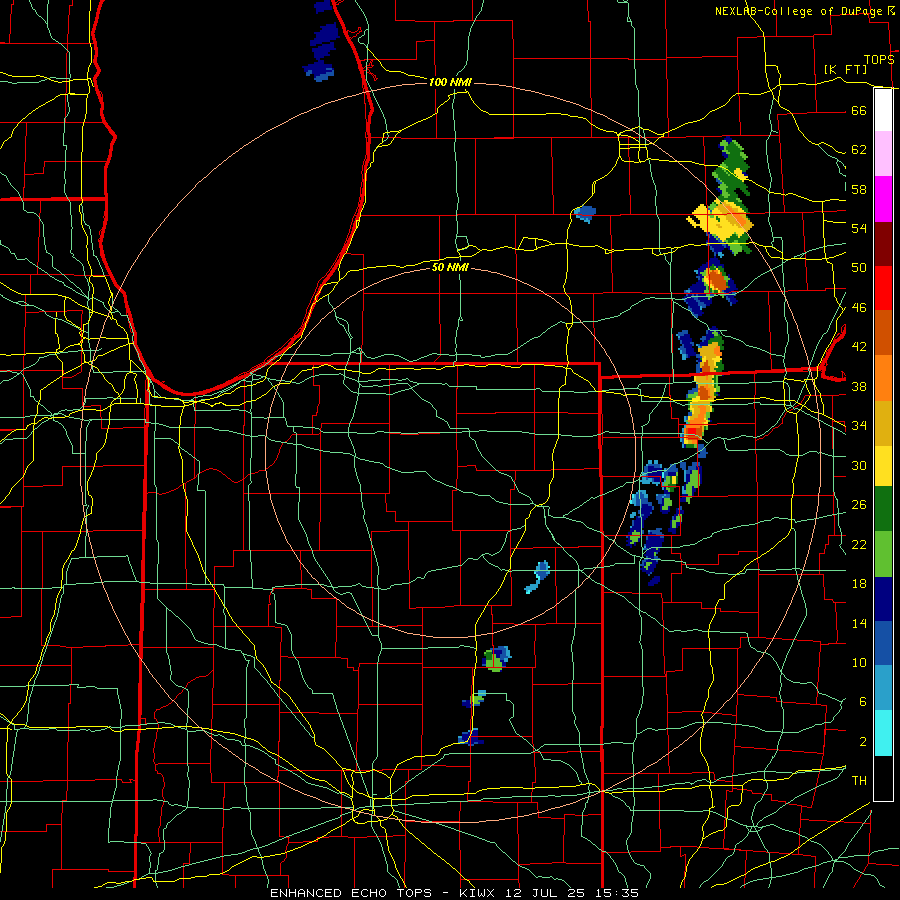The image size is (900, 900).
Task: Click the dark orange legend swatch
Action: (x=883, y=332)
